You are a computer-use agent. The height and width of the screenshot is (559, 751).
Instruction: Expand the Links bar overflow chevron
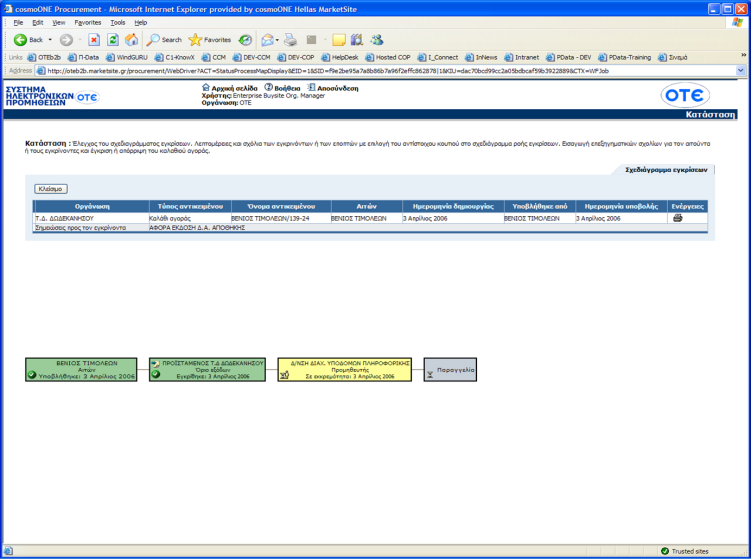pos(743,56)
